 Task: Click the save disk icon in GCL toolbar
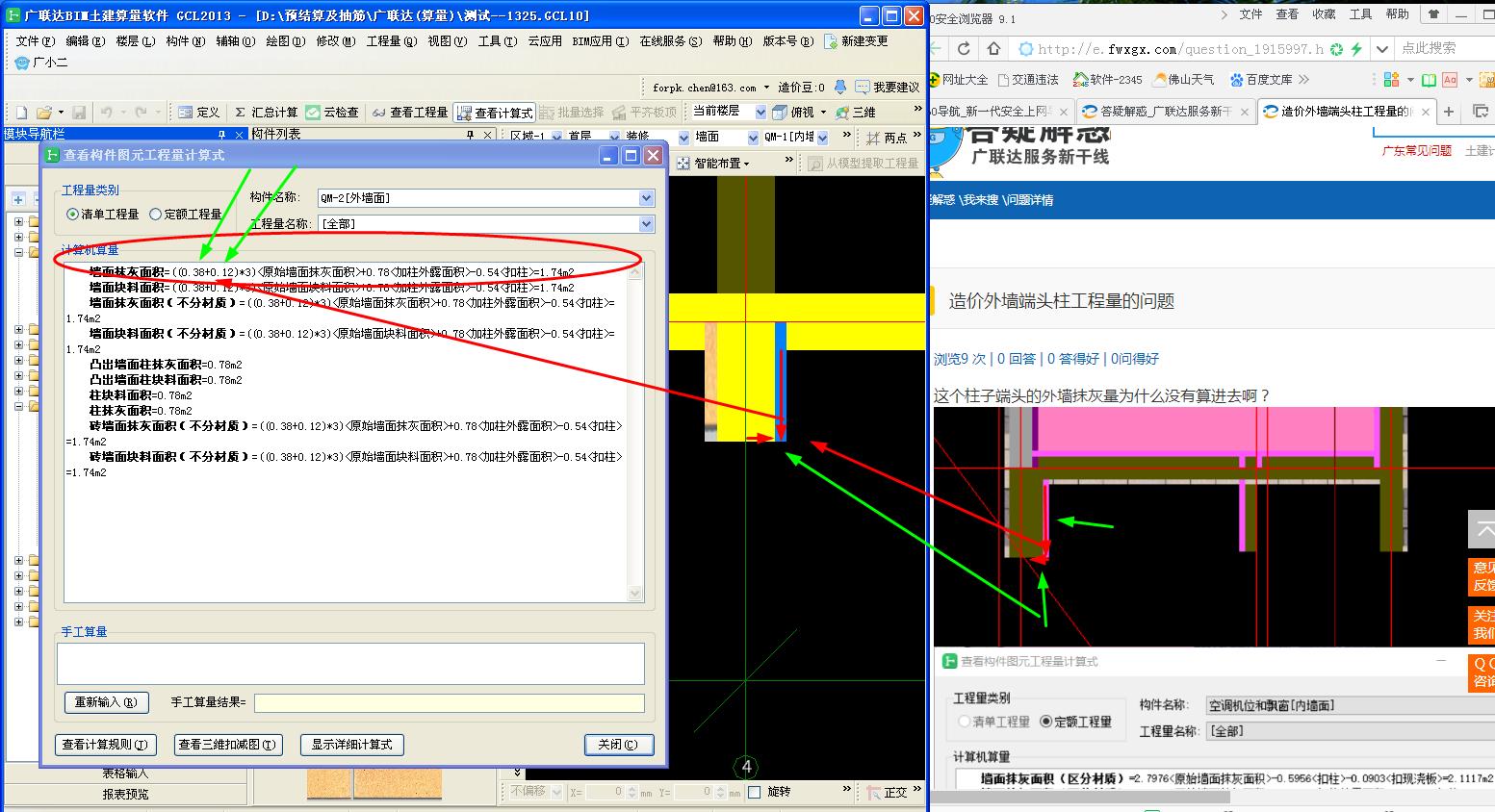(79, 113)
